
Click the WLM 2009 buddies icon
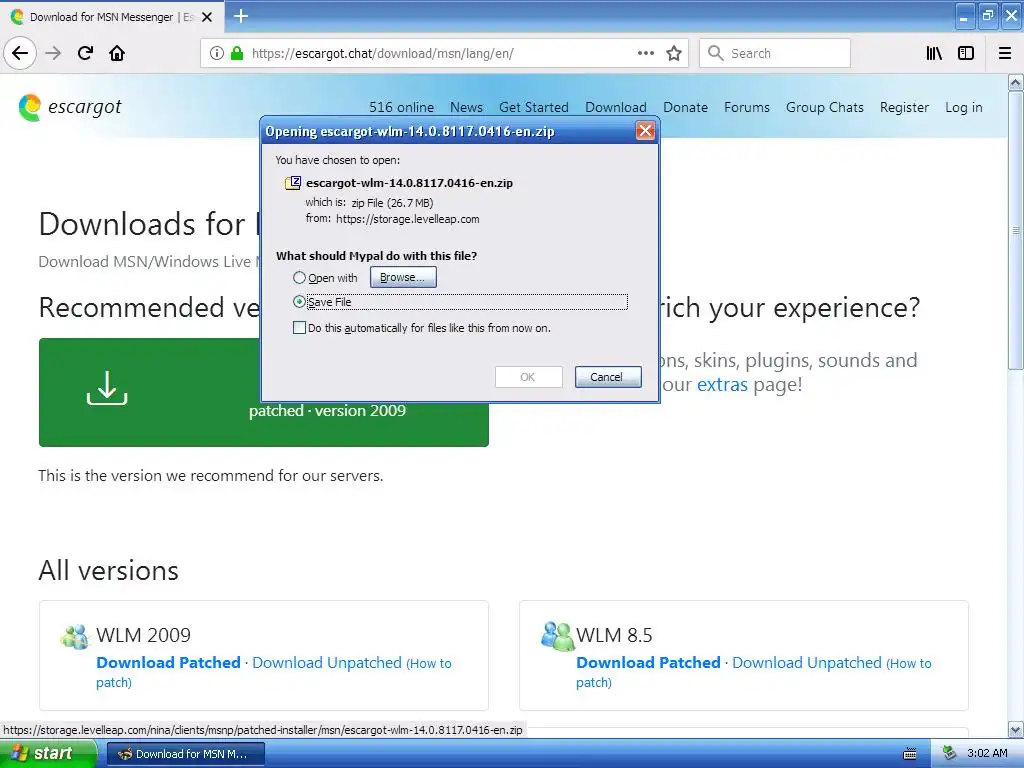coord(74,636)
